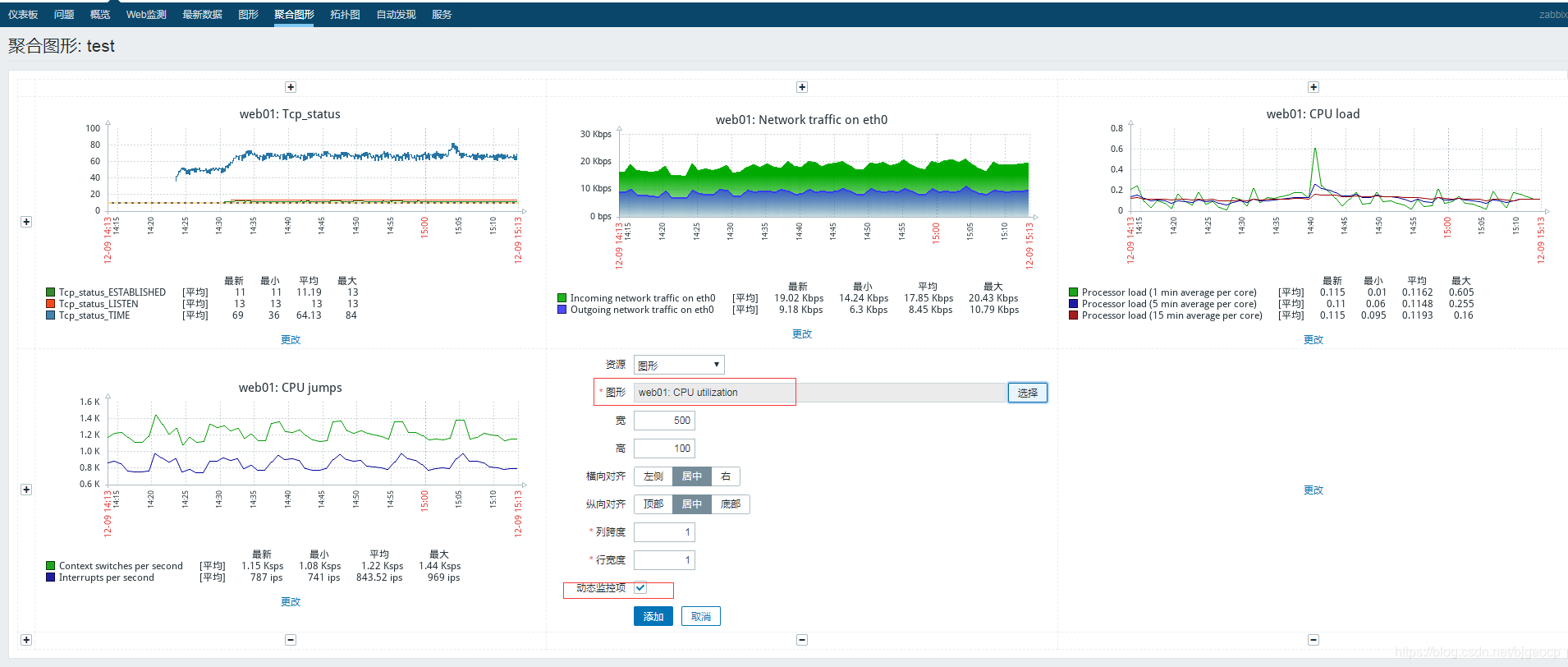Screen dimensions: 1568x667
Task: Click Context switches per second legend label
Action: click(x=121, y=566)
